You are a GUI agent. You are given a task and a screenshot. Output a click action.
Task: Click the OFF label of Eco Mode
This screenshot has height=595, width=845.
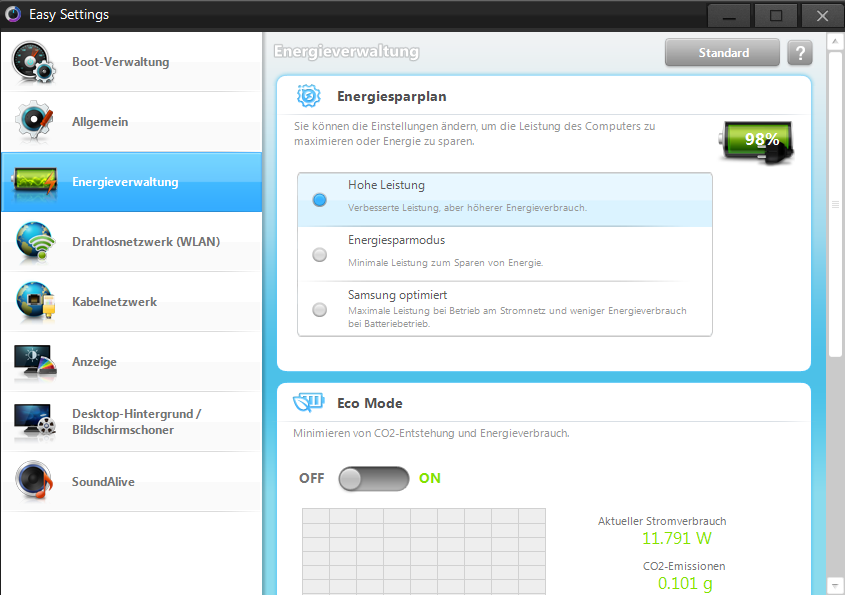coord(311,478)
